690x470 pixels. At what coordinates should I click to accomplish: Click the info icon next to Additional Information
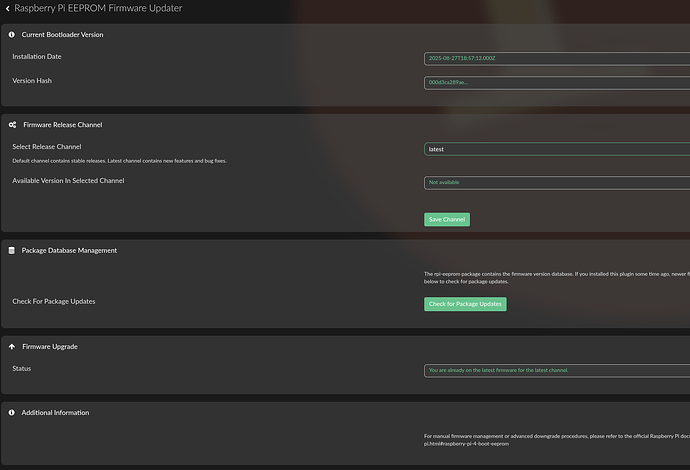(x=11, y=413)
